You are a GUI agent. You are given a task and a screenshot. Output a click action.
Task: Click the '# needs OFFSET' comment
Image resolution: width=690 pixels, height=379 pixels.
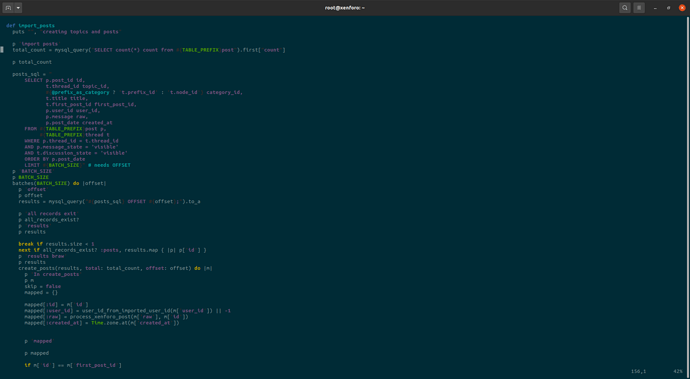click(109, 165)
